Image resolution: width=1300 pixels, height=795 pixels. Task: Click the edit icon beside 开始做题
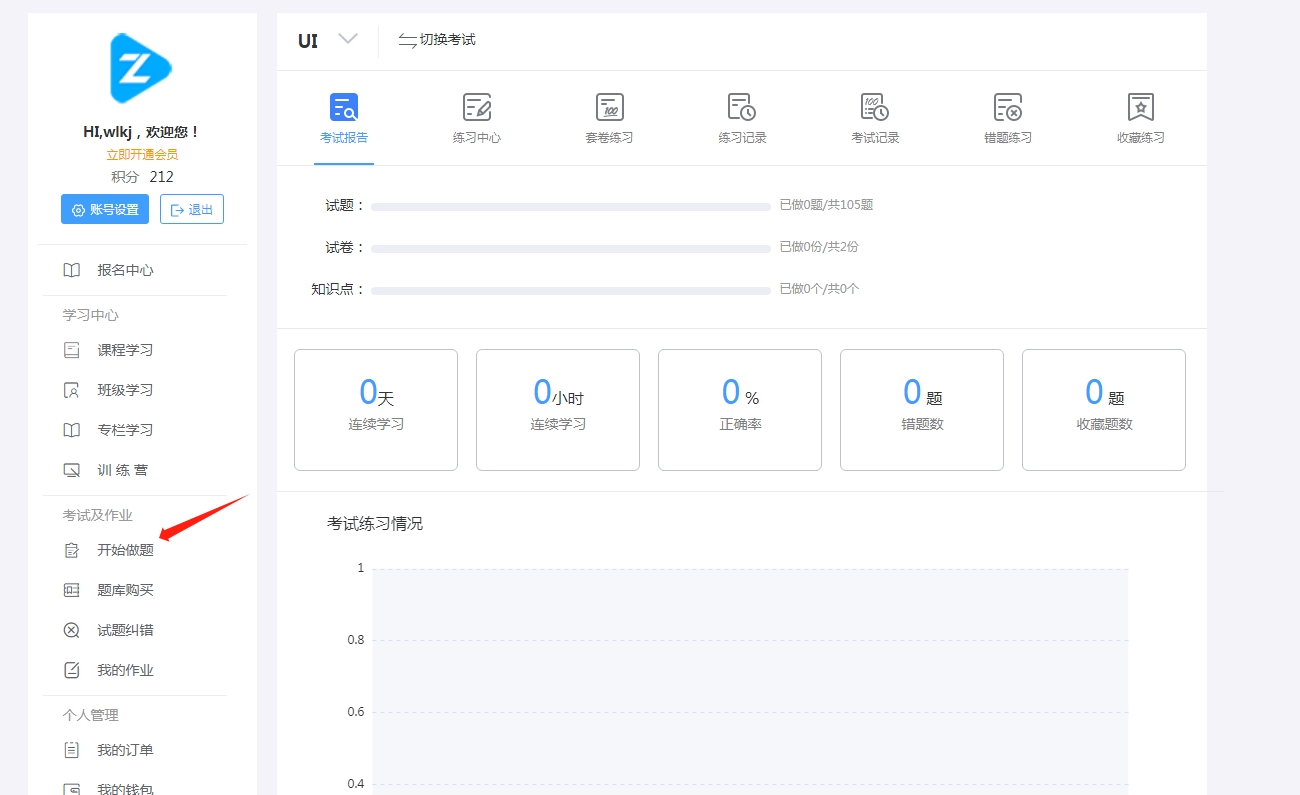click(x=72, y=550)
